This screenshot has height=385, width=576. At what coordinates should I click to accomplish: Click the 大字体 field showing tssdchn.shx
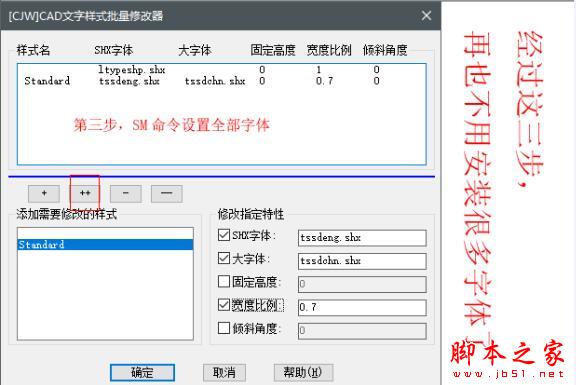click(362, 261)
